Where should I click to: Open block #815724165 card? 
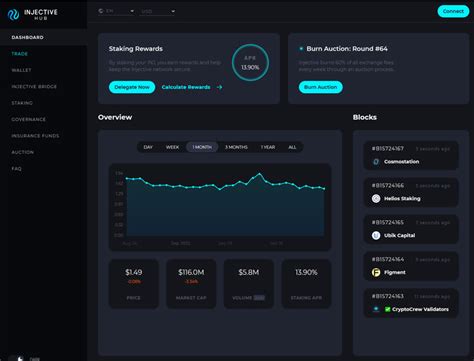coord(411,229)
